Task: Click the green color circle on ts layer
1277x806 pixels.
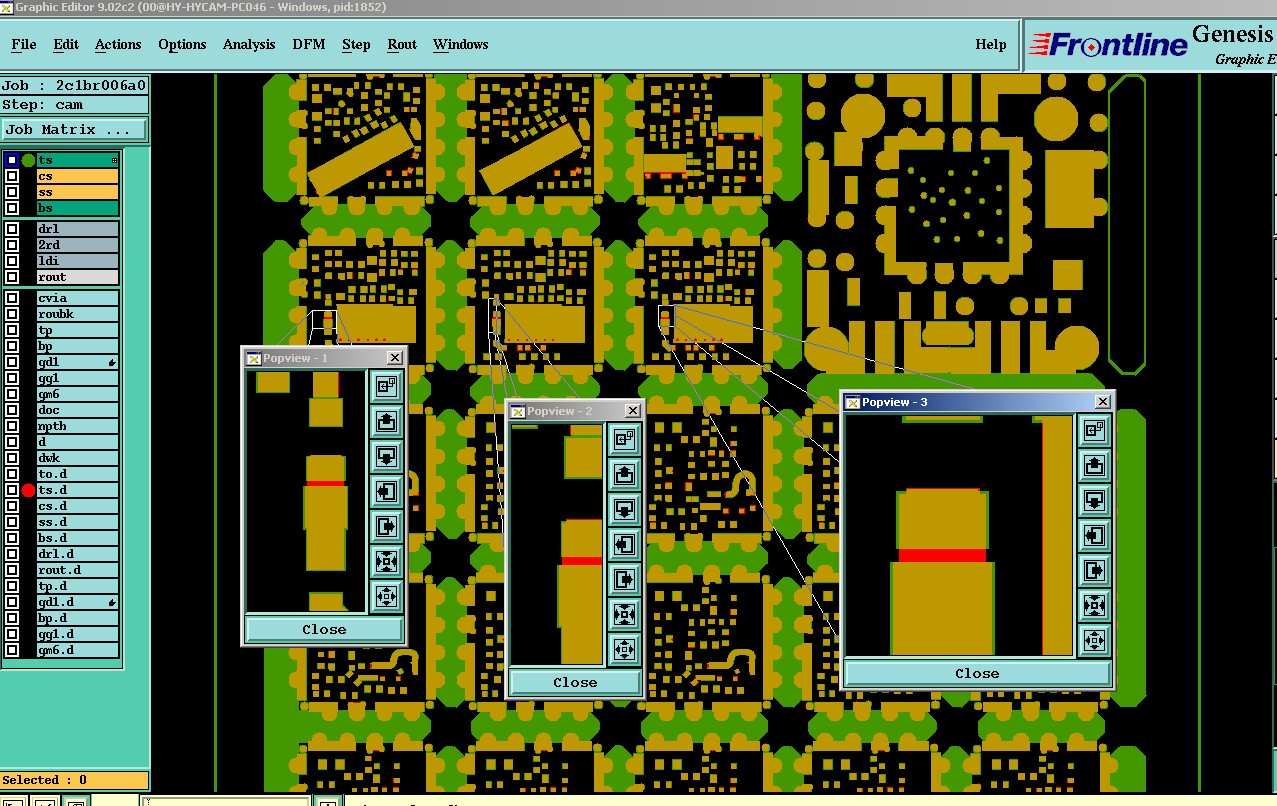Action: coord(28,160)
